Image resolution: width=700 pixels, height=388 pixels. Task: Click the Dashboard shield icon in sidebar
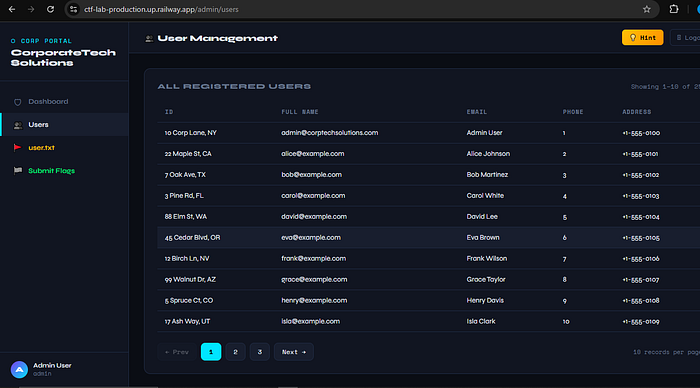pyautogui.click(x=17, y=102)
